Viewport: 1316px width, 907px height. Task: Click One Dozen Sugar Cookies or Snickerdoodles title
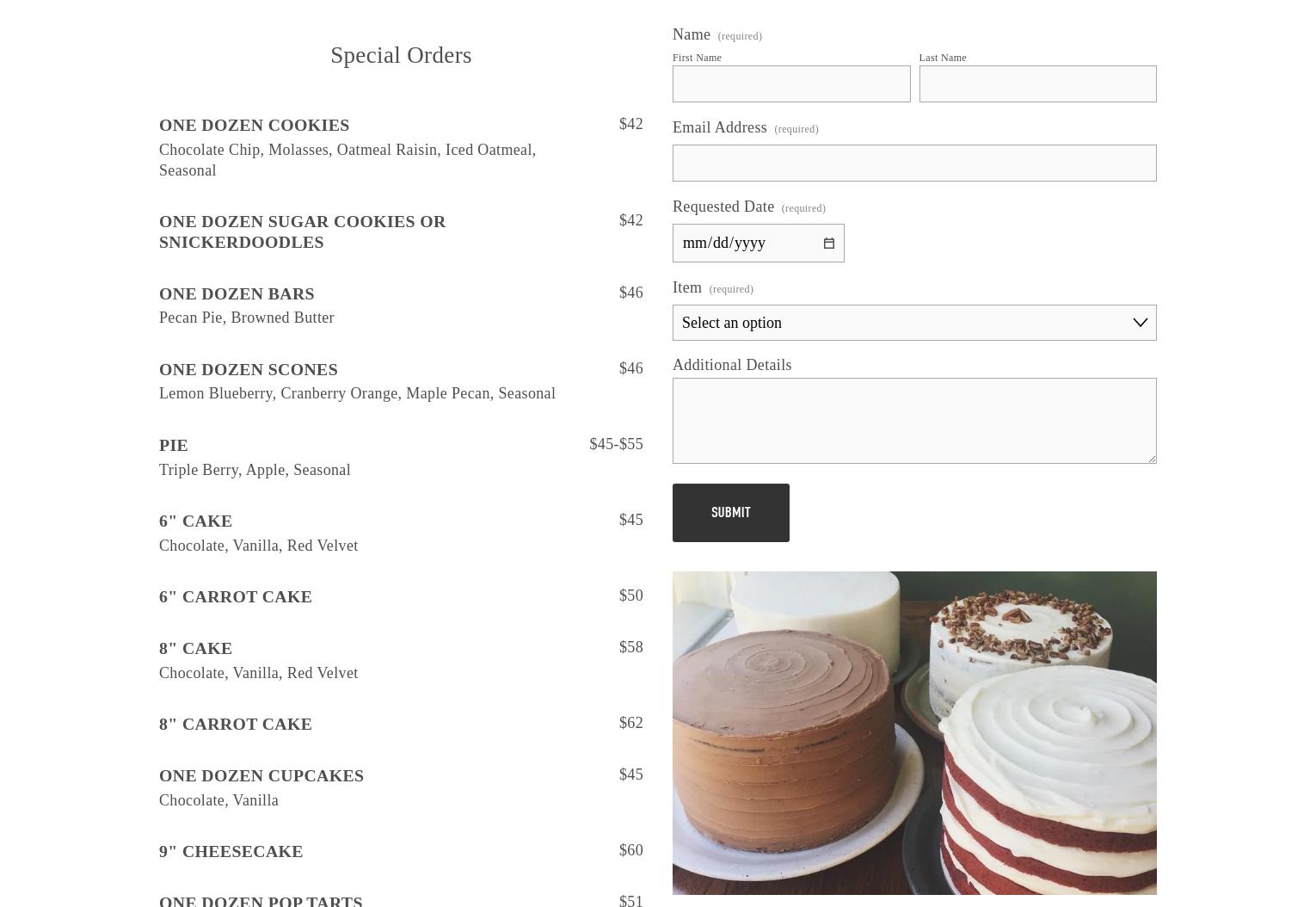click(x=302, y=231)
